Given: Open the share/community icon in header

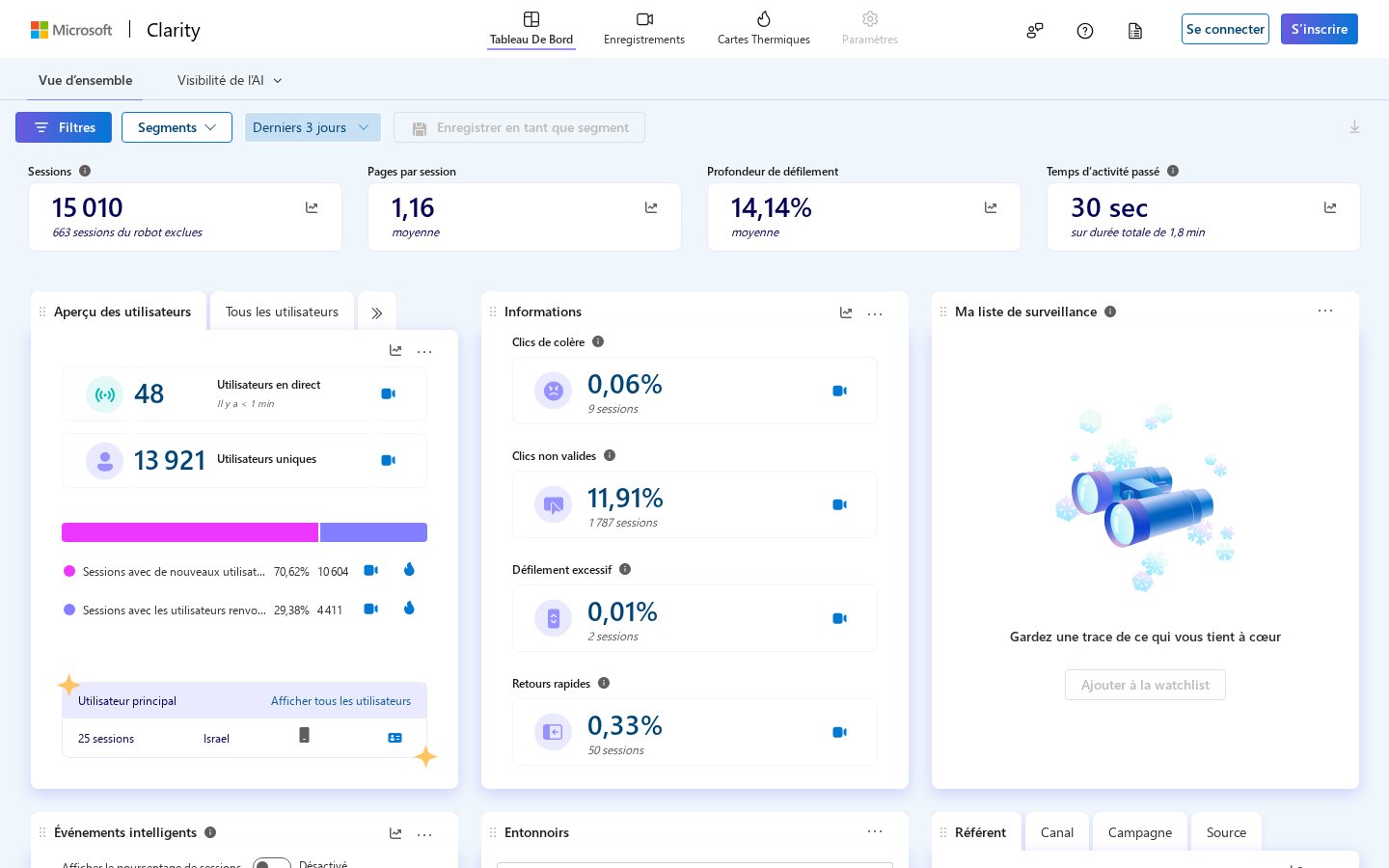Looking at the screenshot, I should [1035, 31].
